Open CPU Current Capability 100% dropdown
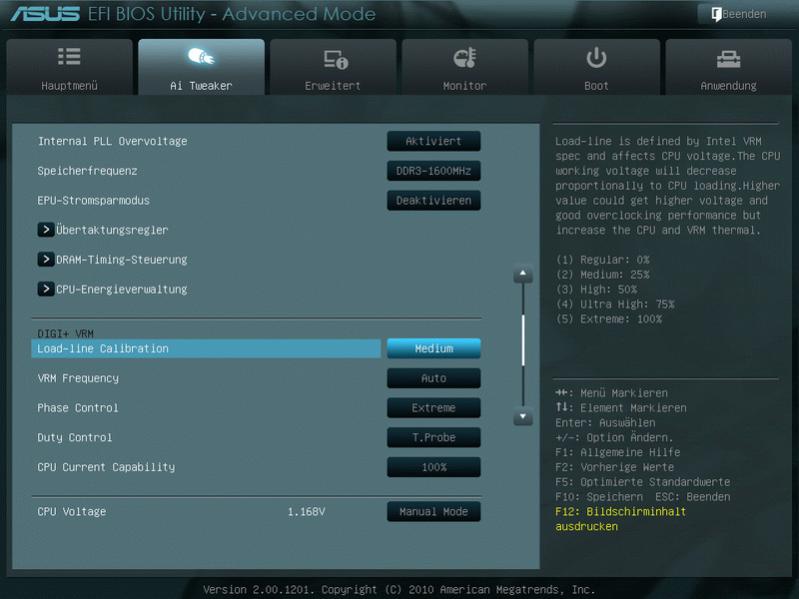Image resolution: width=799 pixels, height=599 pixels. coord(434,467)
